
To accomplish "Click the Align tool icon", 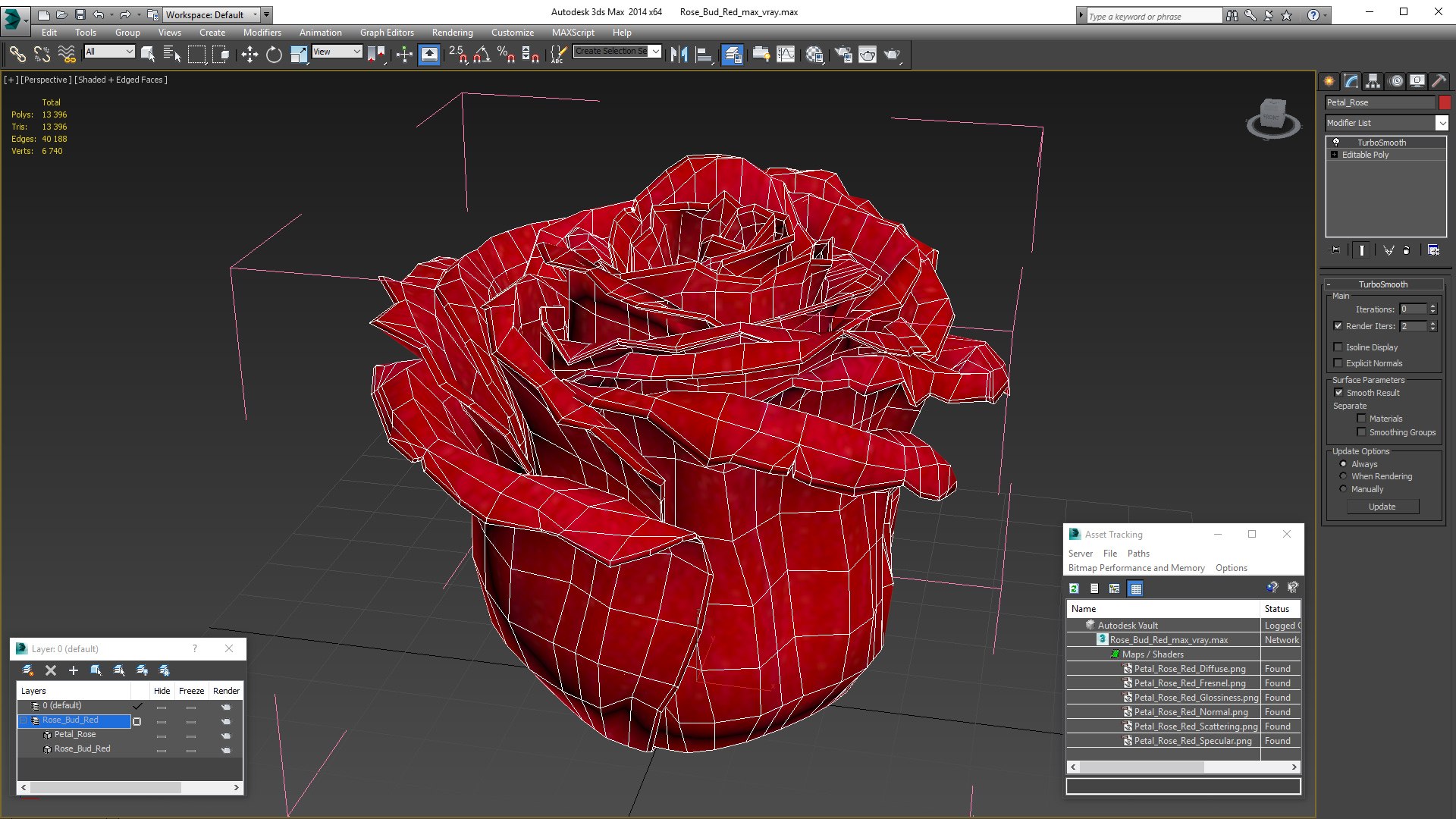I will 704,54.
